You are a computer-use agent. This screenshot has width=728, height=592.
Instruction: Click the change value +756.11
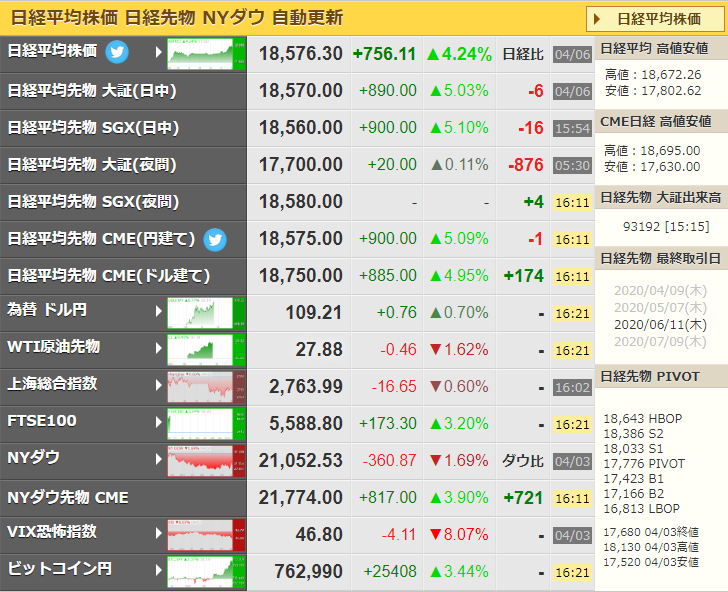pyautogui.click(x=384, y=54)
